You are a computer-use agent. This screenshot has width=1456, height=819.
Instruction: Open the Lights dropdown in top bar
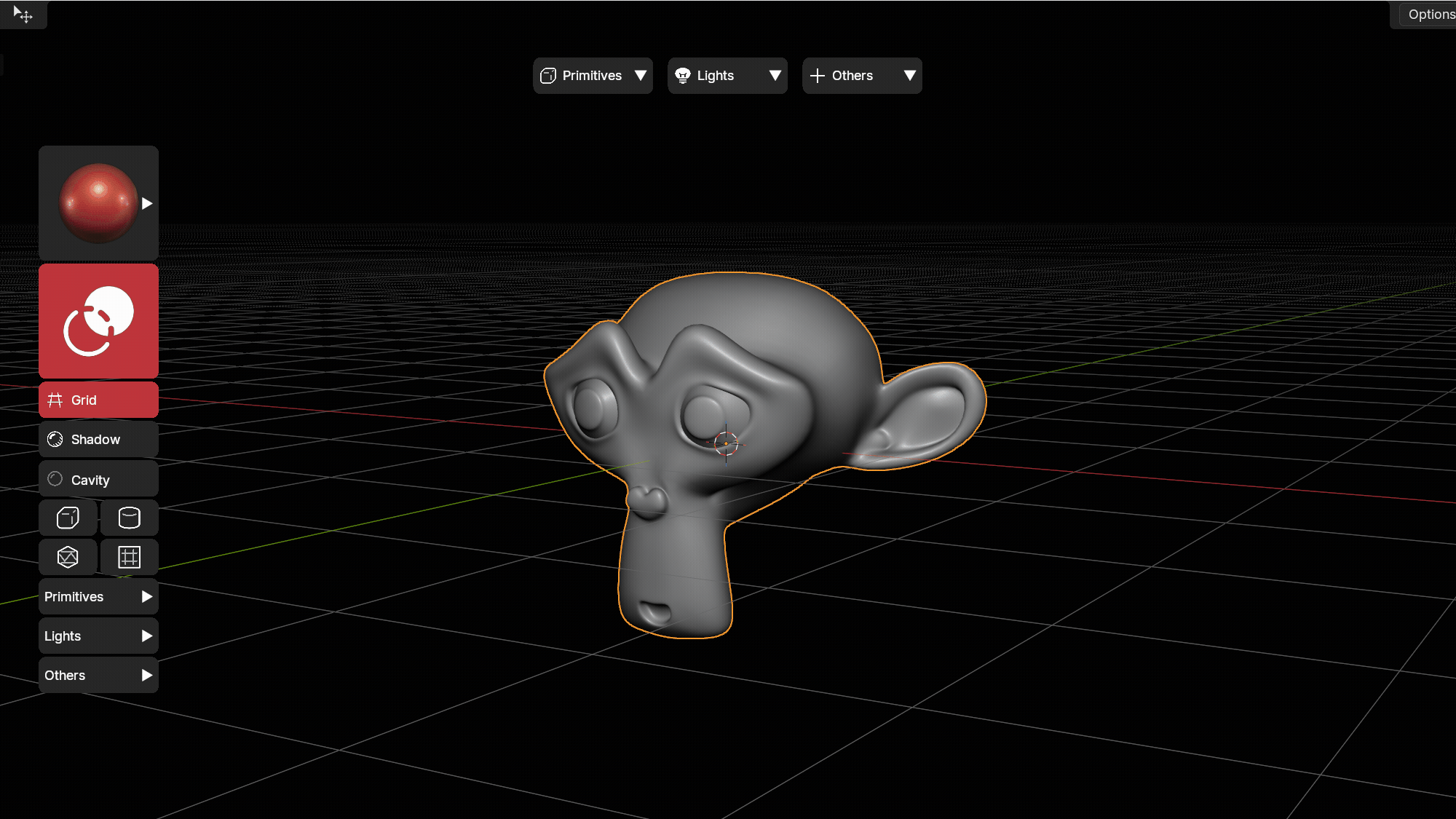[x=727, y=76]
